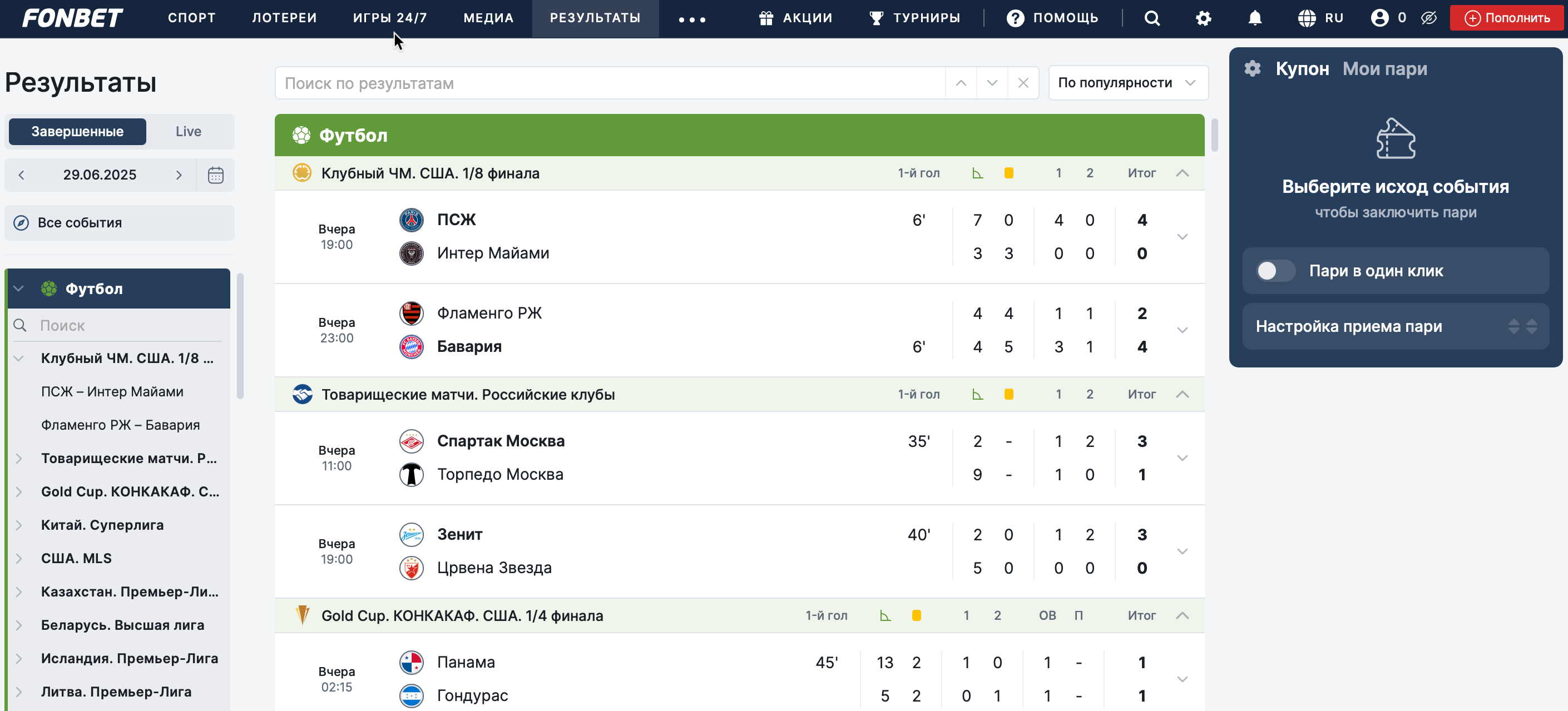Expand the Gold Cup КОНКАКАФ sidebar item
Screen dimensions: 1568x711
coord(19,492)
